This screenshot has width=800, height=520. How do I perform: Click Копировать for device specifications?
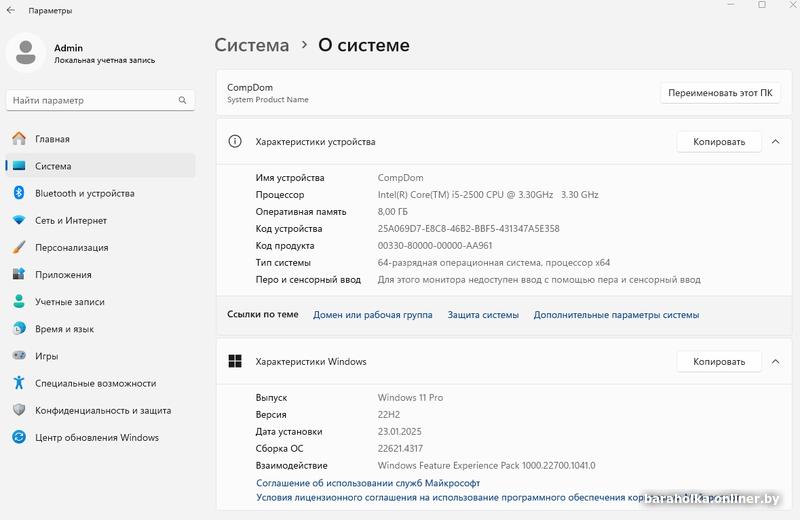719,141
